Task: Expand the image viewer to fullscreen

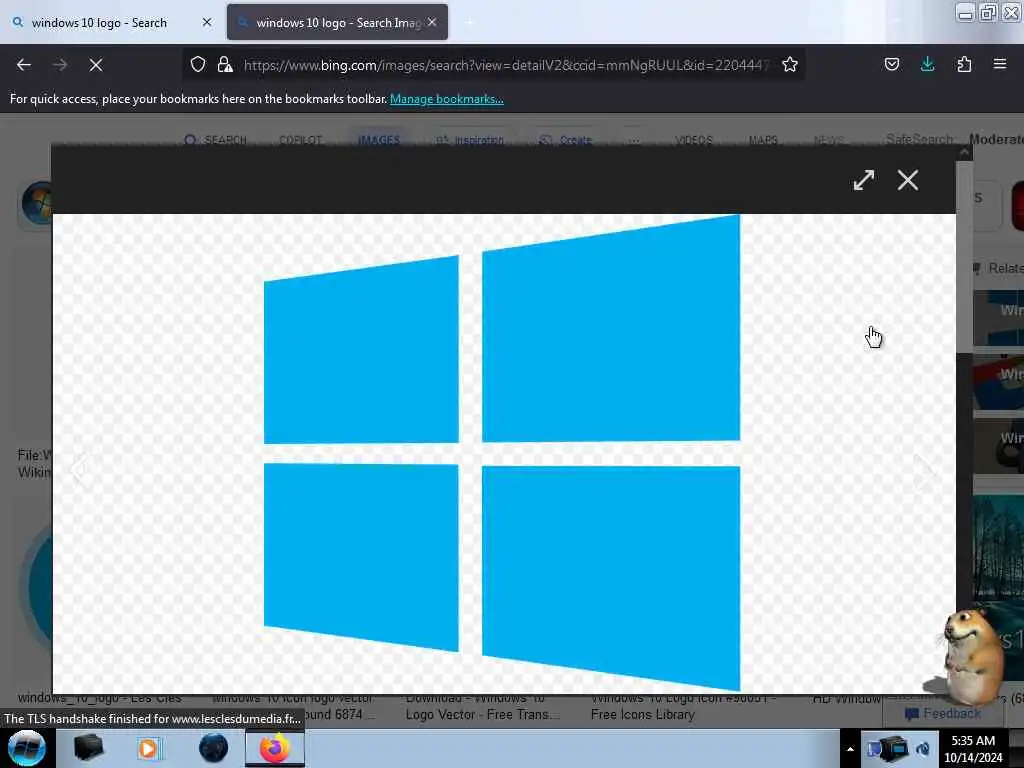Action: point(864,180)
